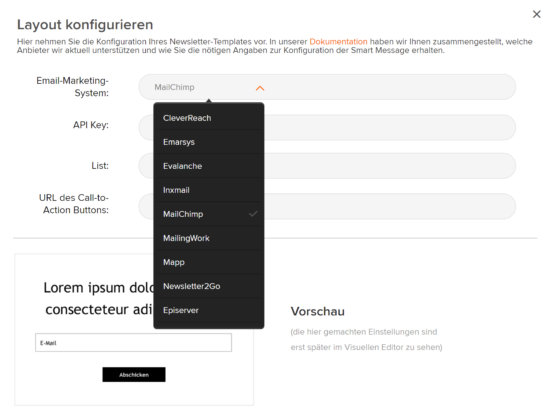This screenshot has width=550, height=411.
Task: Close the Layout konfigurieren dialog
Action: coord(536,14)
